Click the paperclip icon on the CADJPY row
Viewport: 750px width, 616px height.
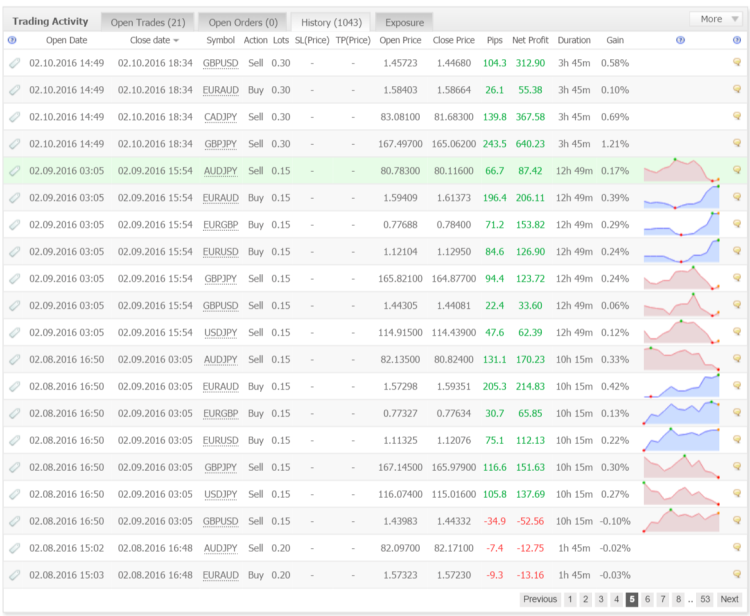(15, 117)
